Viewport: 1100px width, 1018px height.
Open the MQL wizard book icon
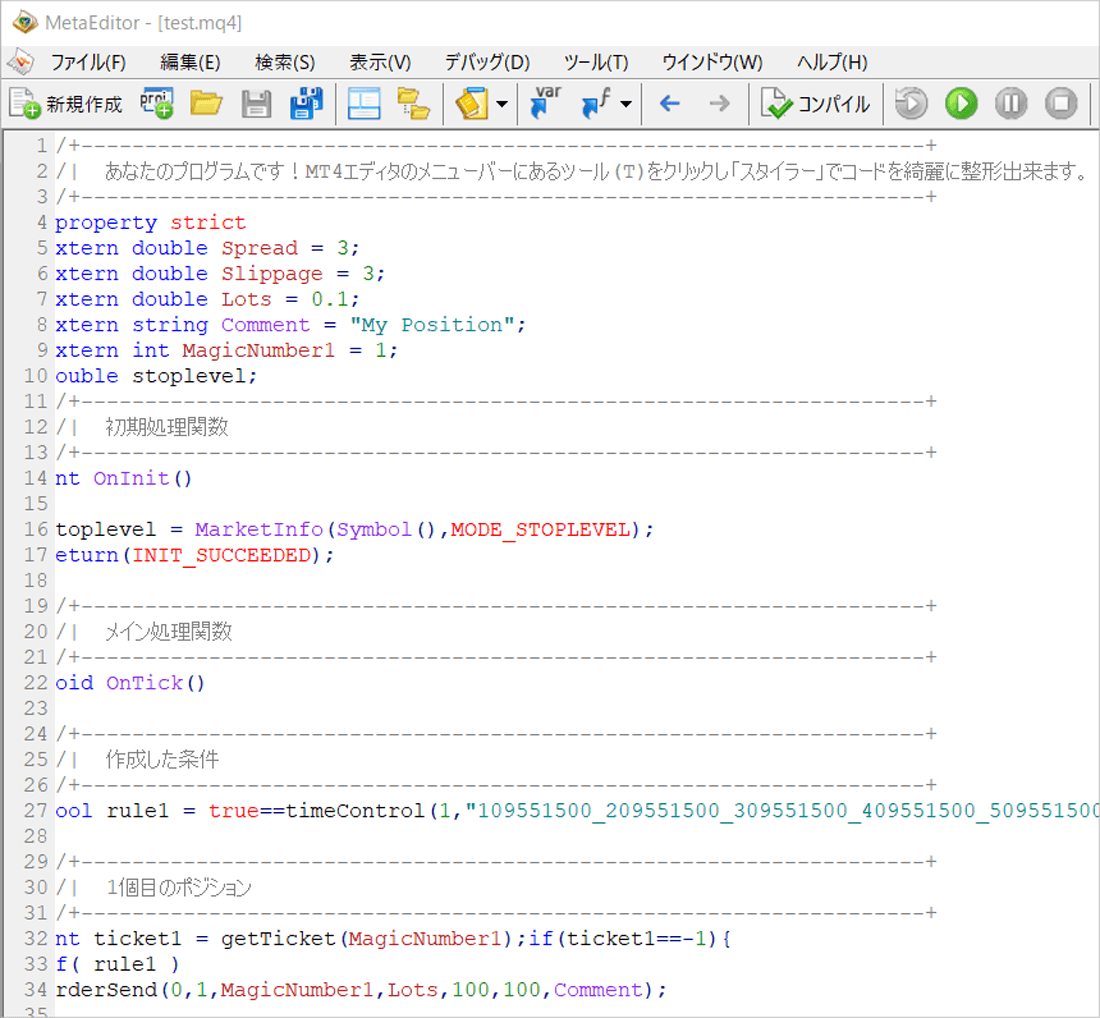pyautogui.click(x=472, y=104)
